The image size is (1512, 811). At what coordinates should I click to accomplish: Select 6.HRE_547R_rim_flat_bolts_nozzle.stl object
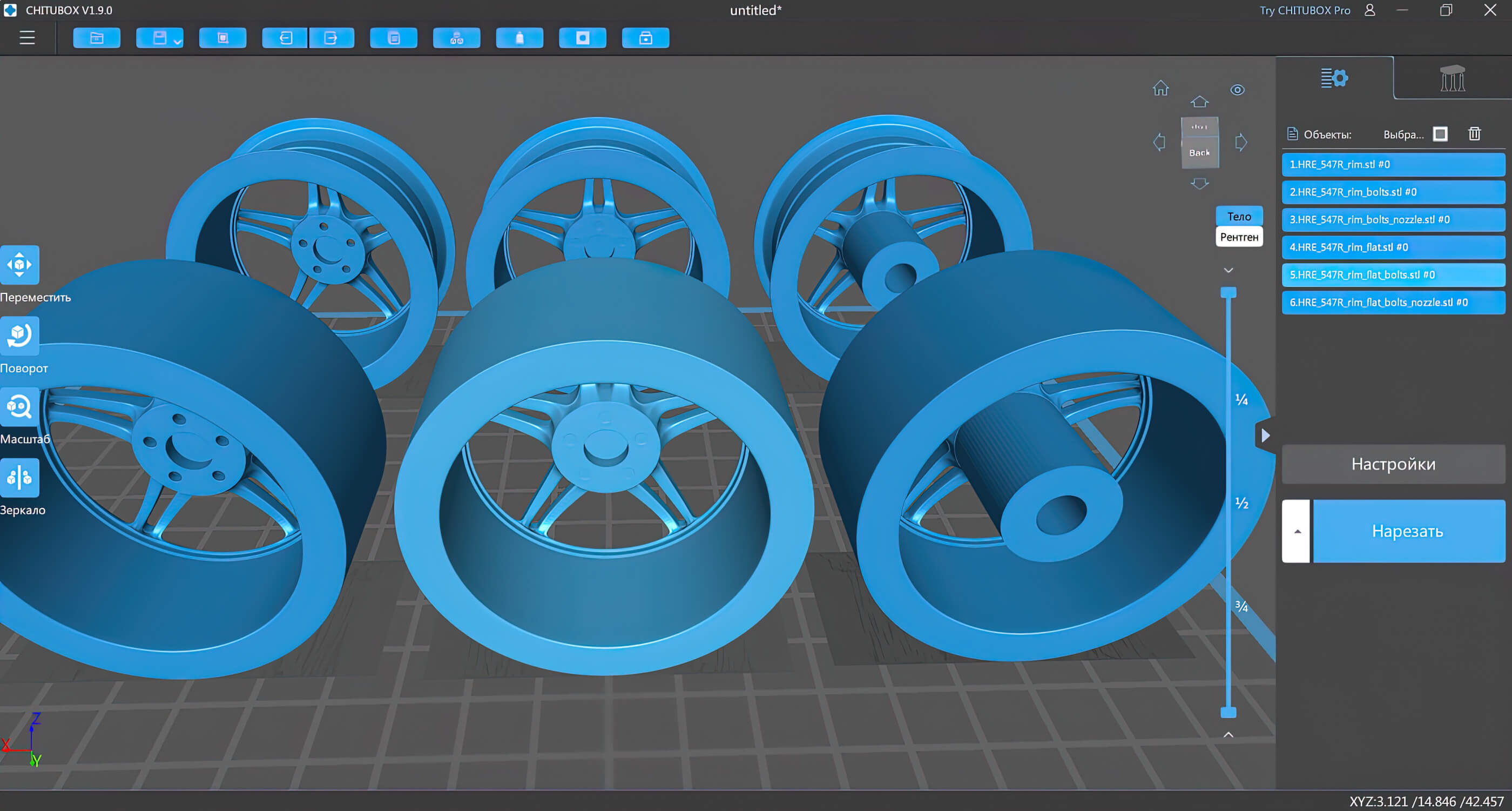(1393, 303)
